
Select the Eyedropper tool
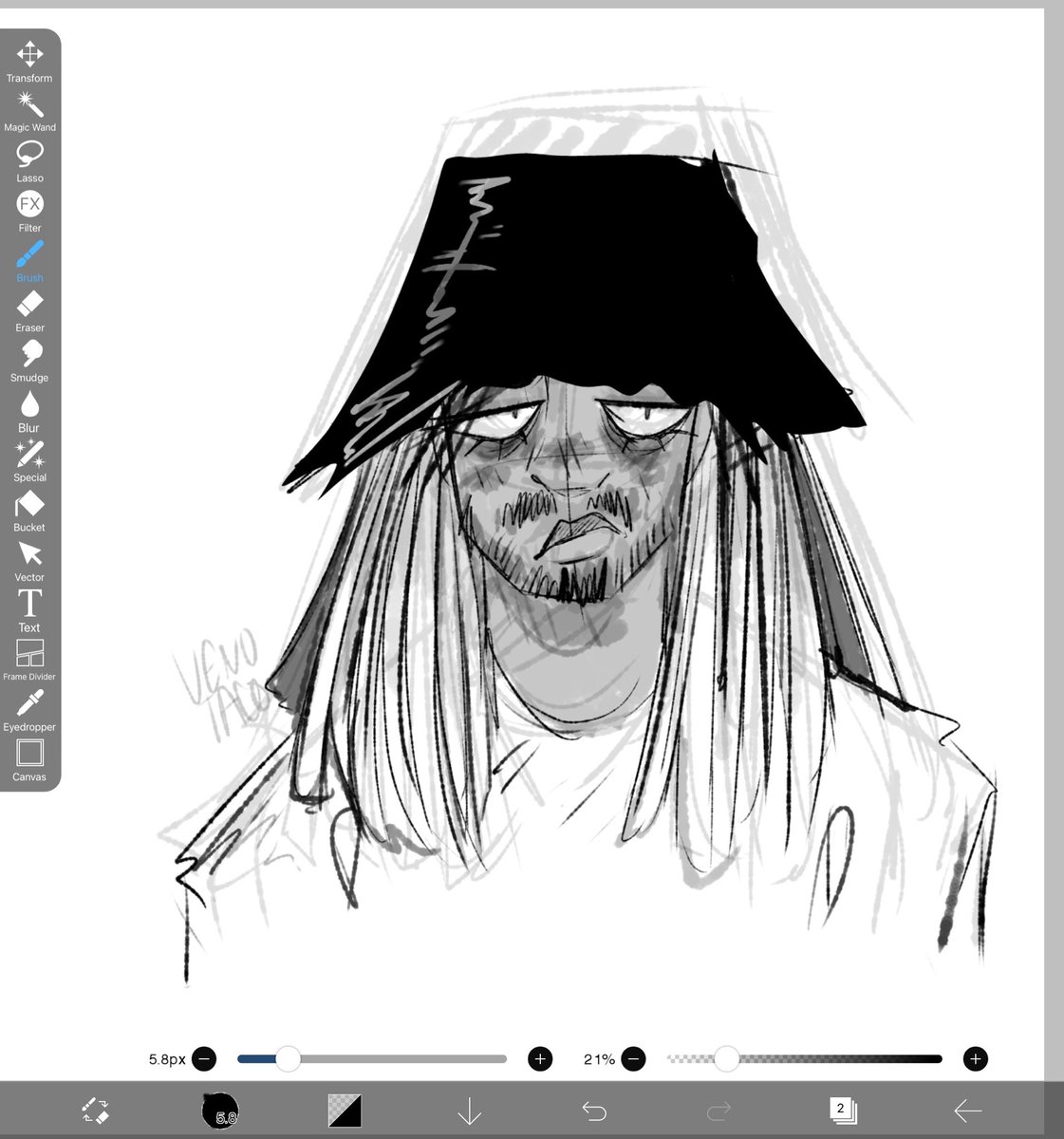29,711
